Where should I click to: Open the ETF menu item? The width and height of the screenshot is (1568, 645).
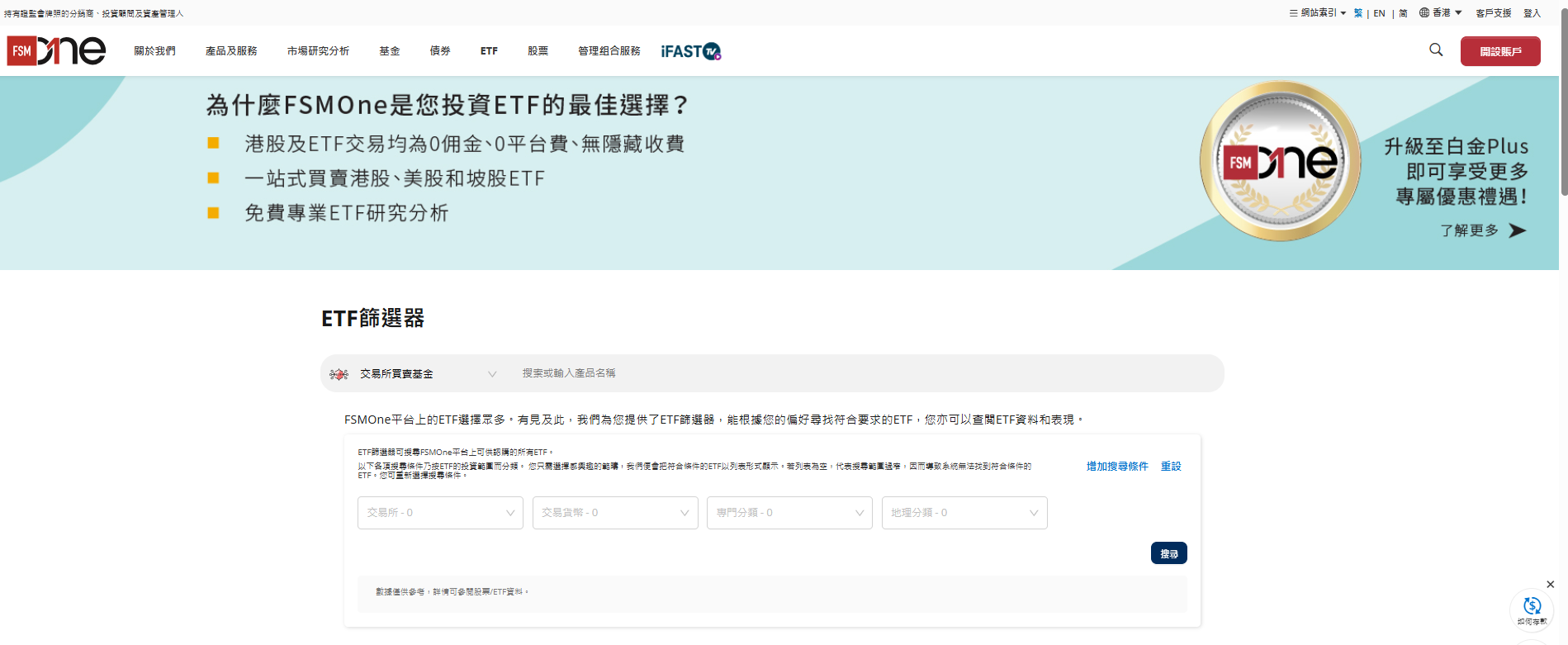[489, 51]
